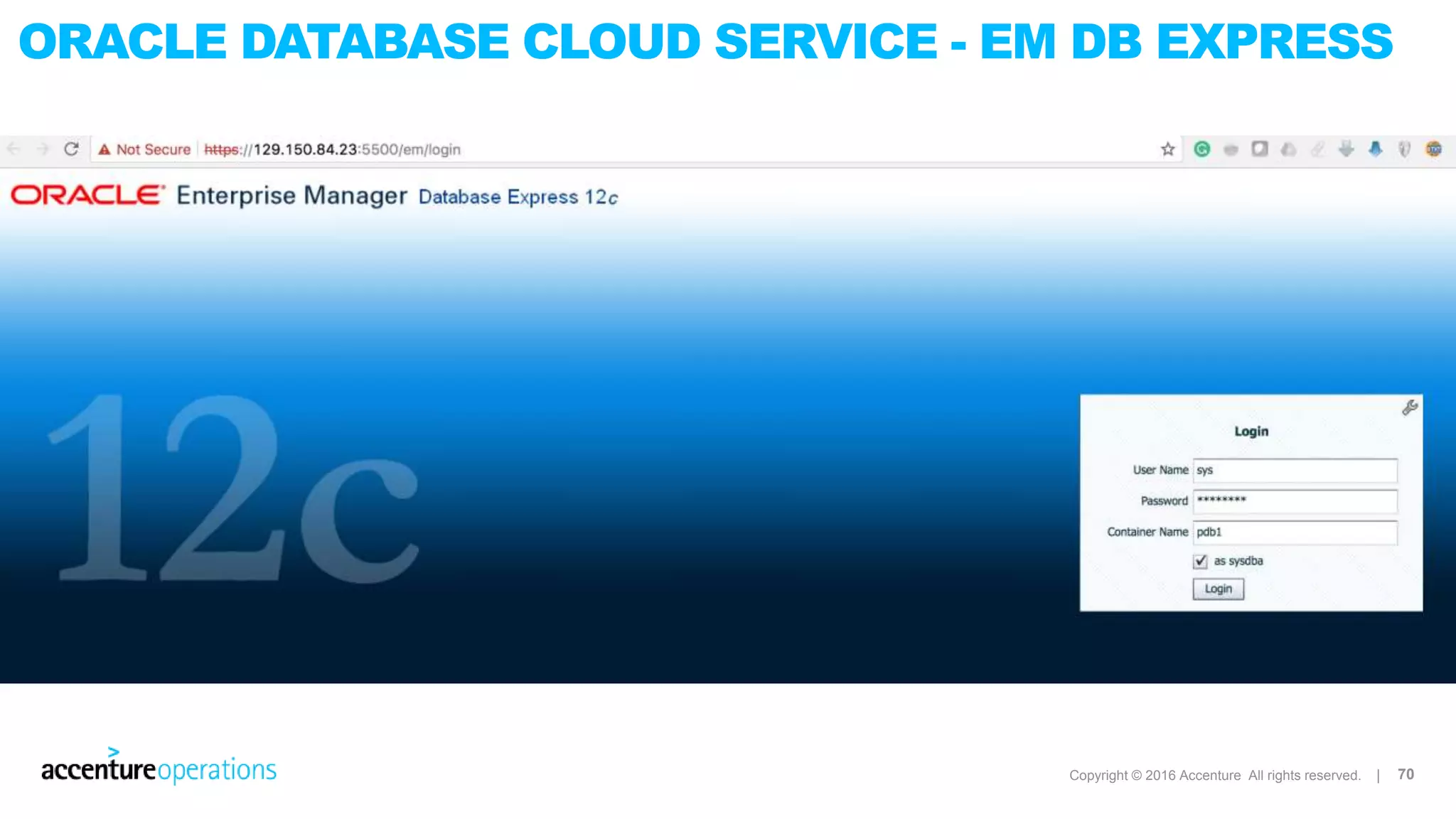1456x819 pixels.
Task: Click the Not Secure warning triangle
Action: [105, 149]
